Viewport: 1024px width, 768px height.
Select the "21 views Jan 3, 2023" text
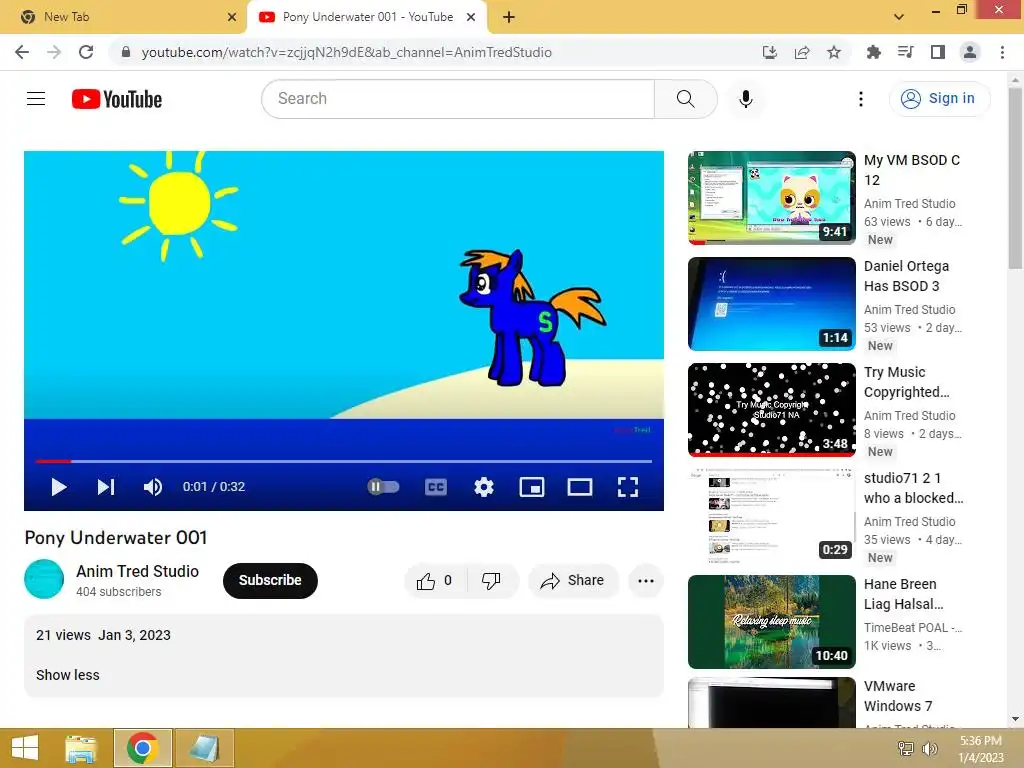(103, 635)
